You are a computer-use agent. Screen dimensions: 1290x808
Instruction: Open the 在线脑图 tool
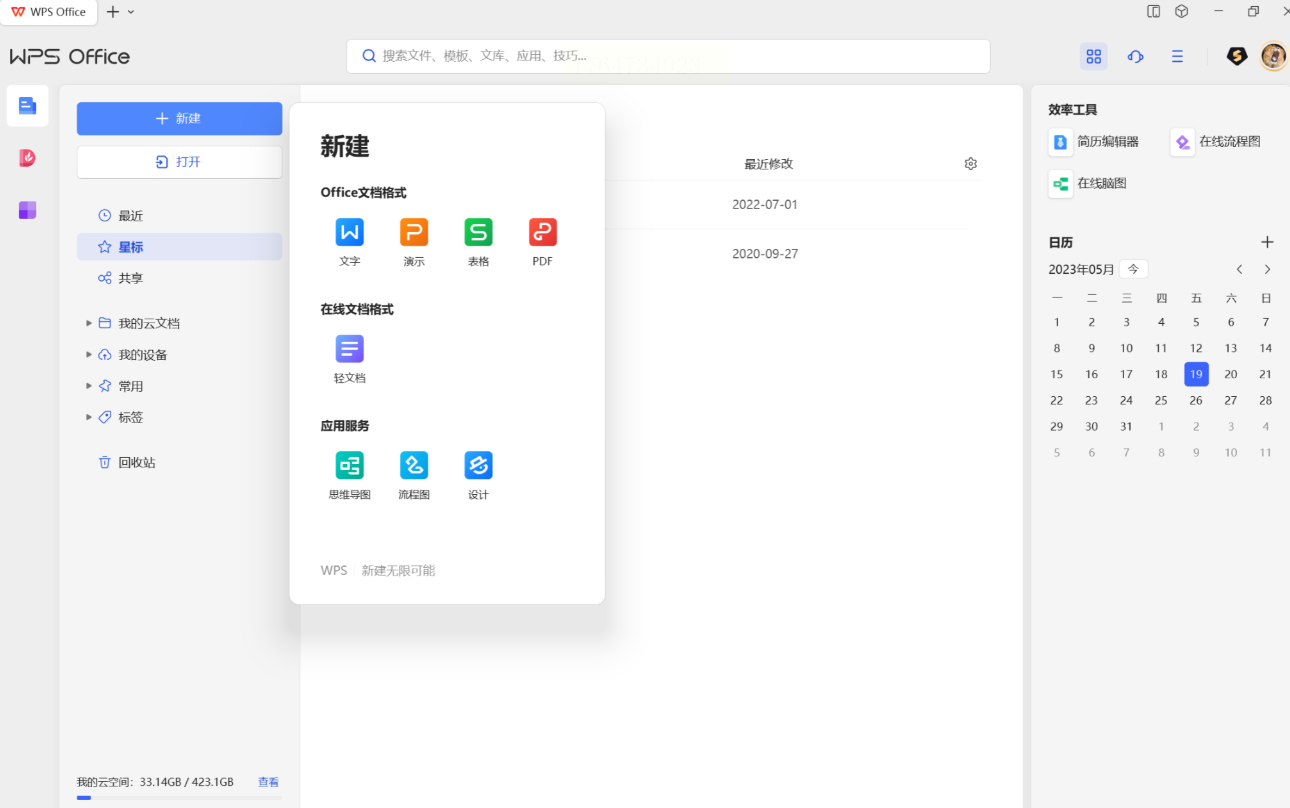point(1088,184)
